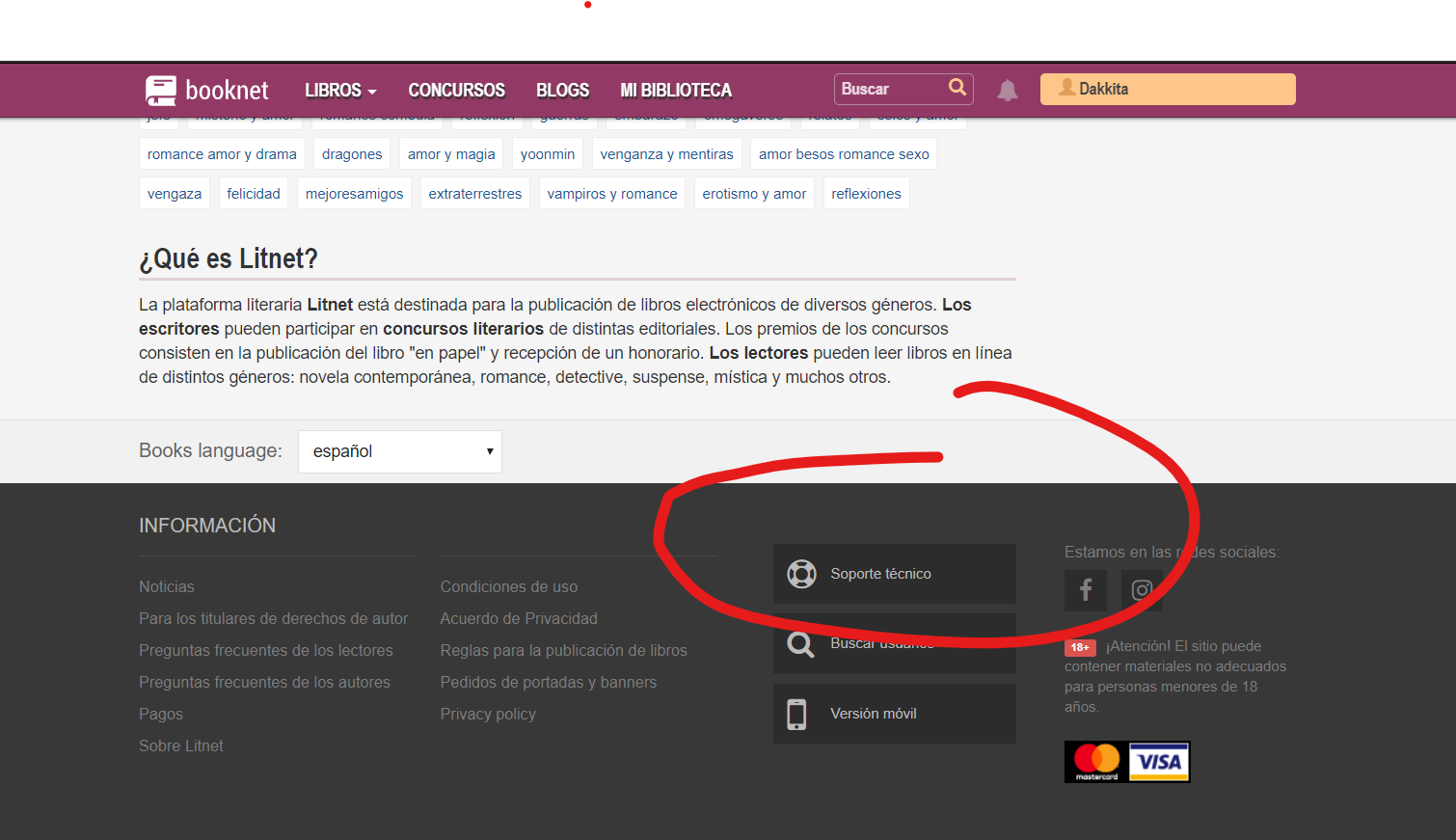Open Condiciones de uso

tap(509, 586)
